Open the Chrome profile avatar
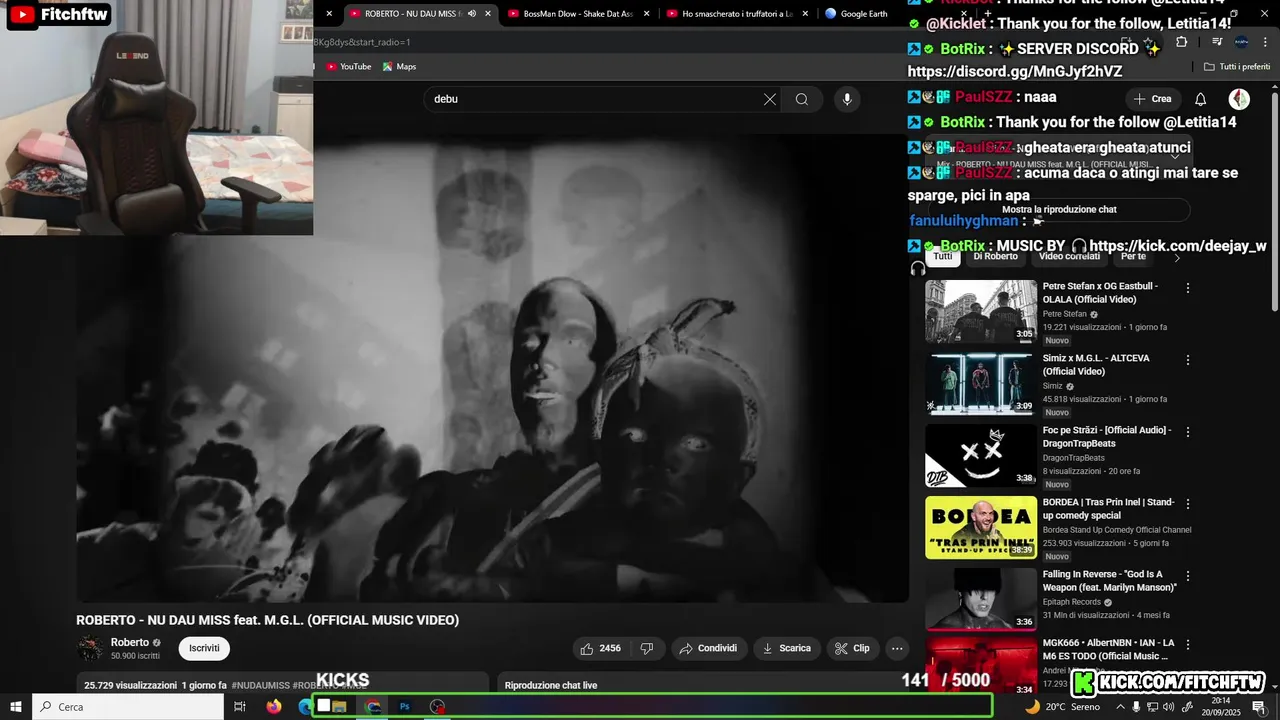This screenshot has height=720, width=1280. (x=1241, y=42)
